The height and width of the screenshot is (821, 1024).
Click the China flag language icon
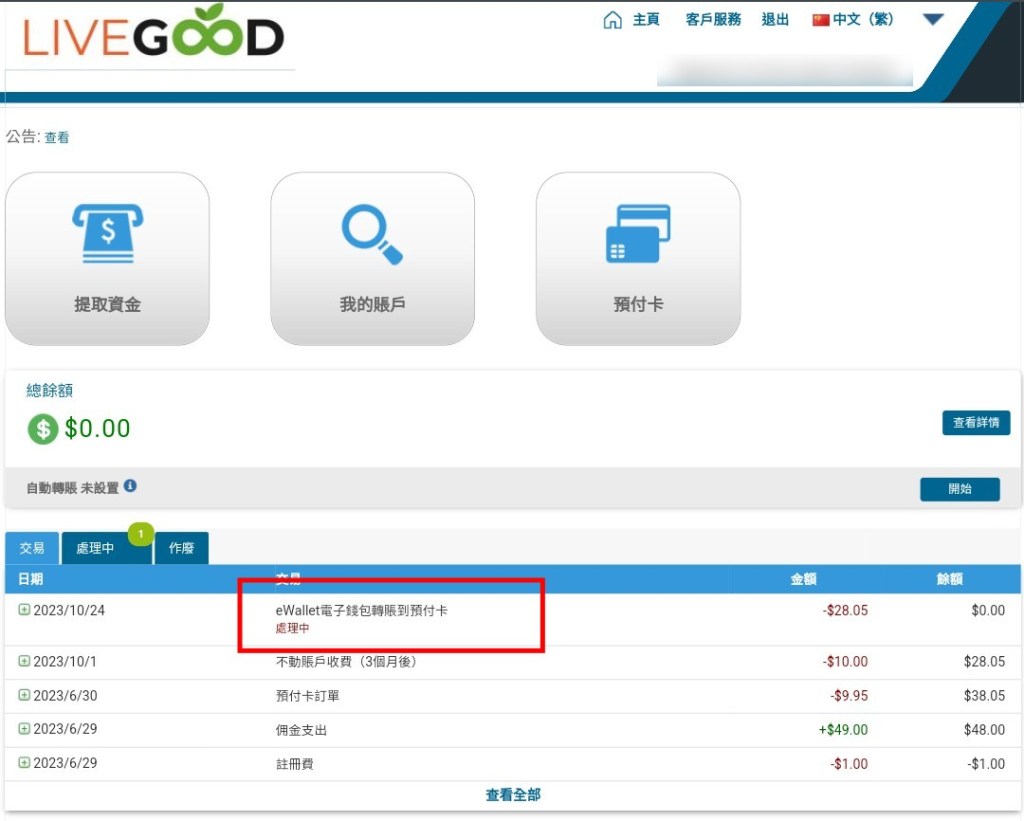pyautogui.click(x=821, y=20)
